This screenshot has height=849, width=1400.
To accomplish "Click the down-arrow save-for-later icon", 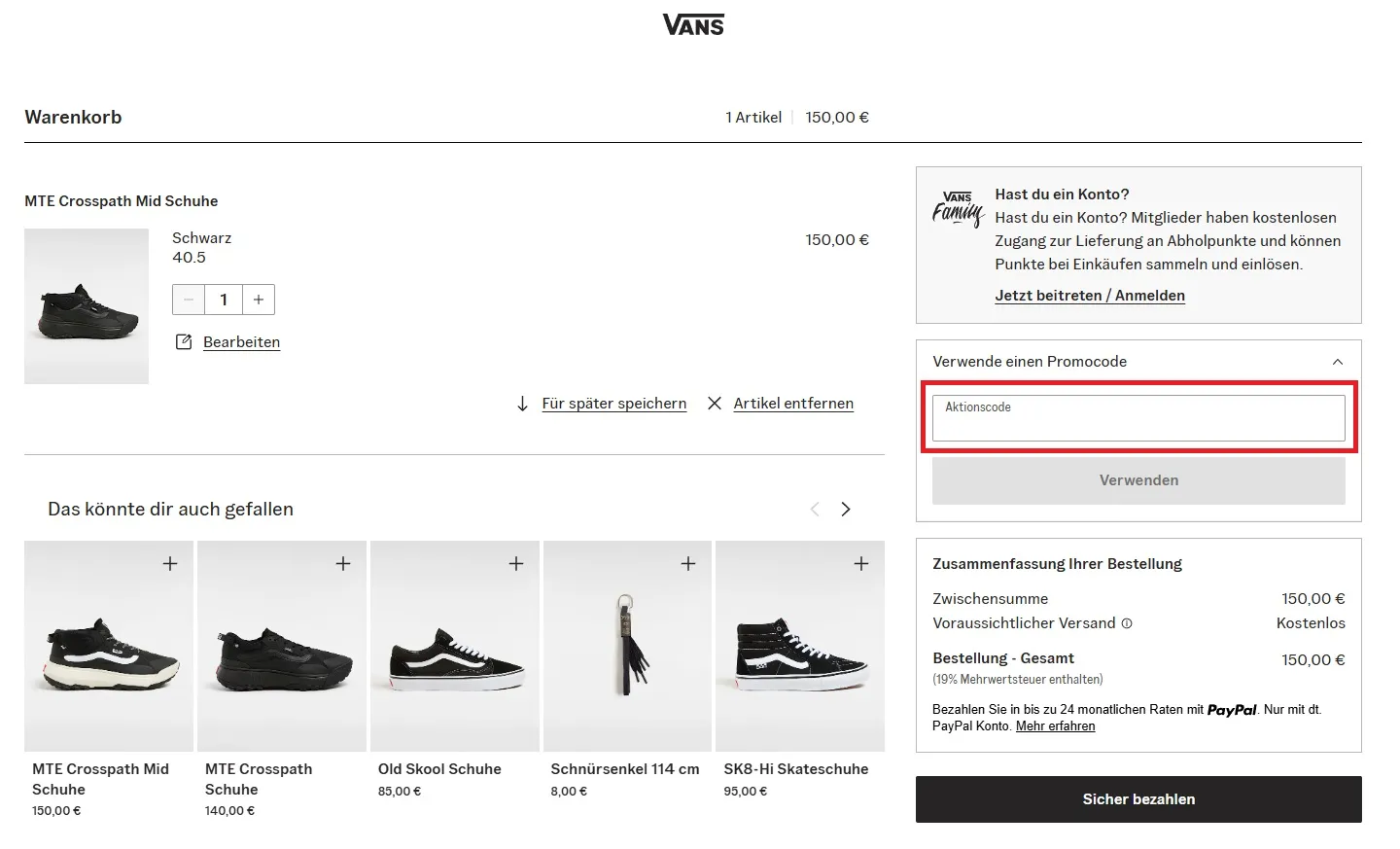I will (524, 403).
